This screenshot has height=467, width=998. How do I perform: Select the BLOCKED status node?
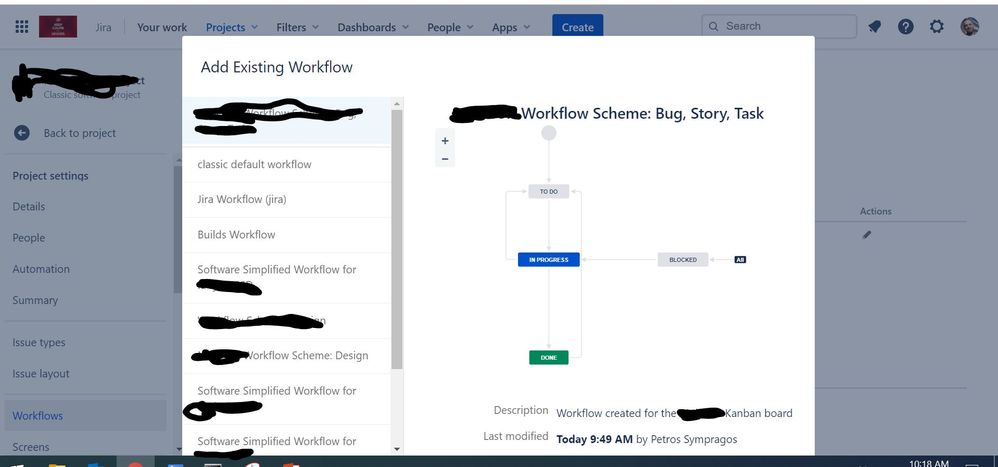coord(683,260)
